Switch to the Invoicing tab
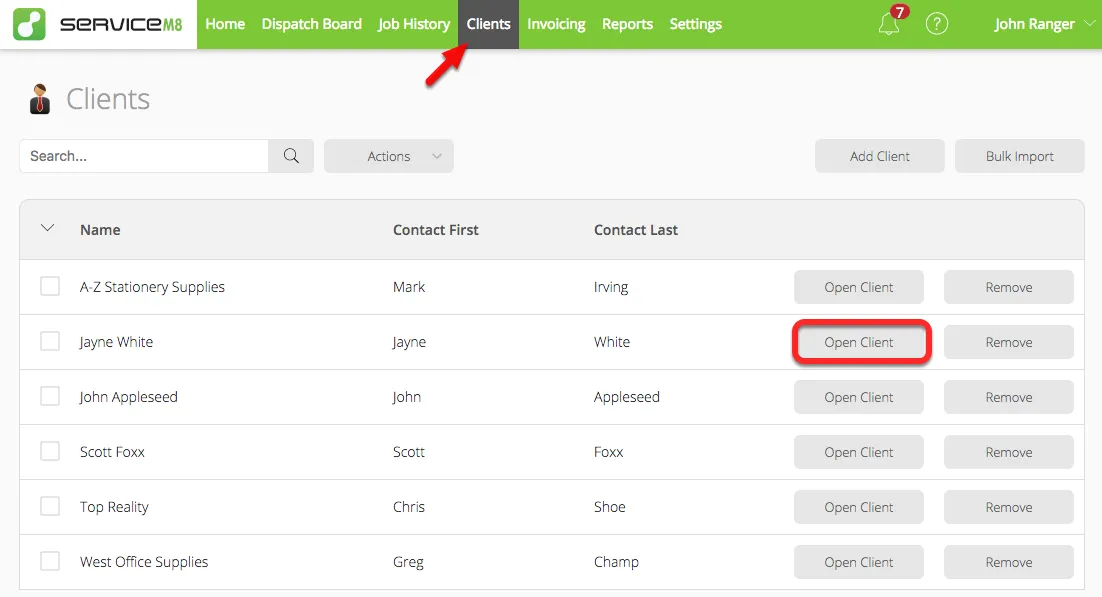Image resolution: width=1102 pixels, height=597 pixels. coord(556,24)
